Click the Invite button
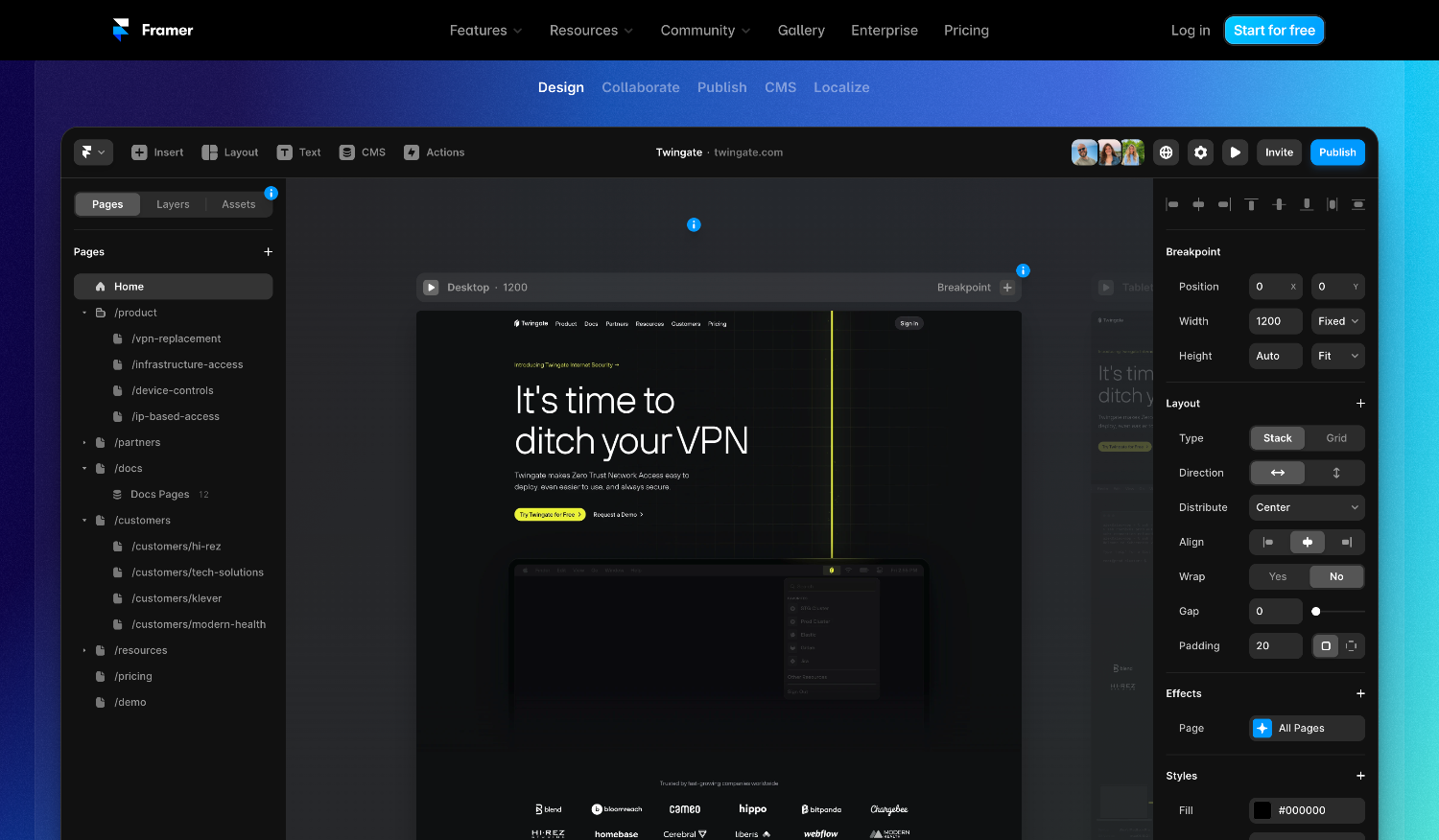The image size is (1439, 840). click(x=1279, y=152)
